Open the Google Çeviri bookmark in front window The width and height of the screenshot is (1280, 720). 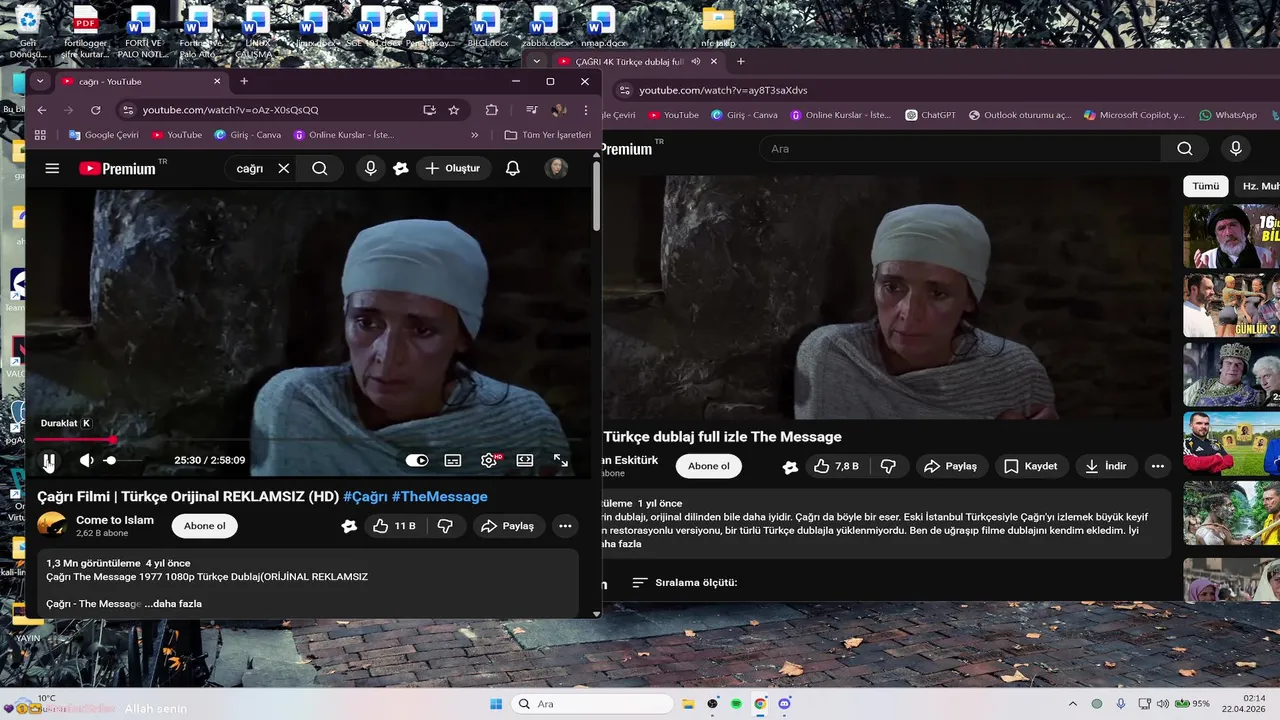(103, 135)
